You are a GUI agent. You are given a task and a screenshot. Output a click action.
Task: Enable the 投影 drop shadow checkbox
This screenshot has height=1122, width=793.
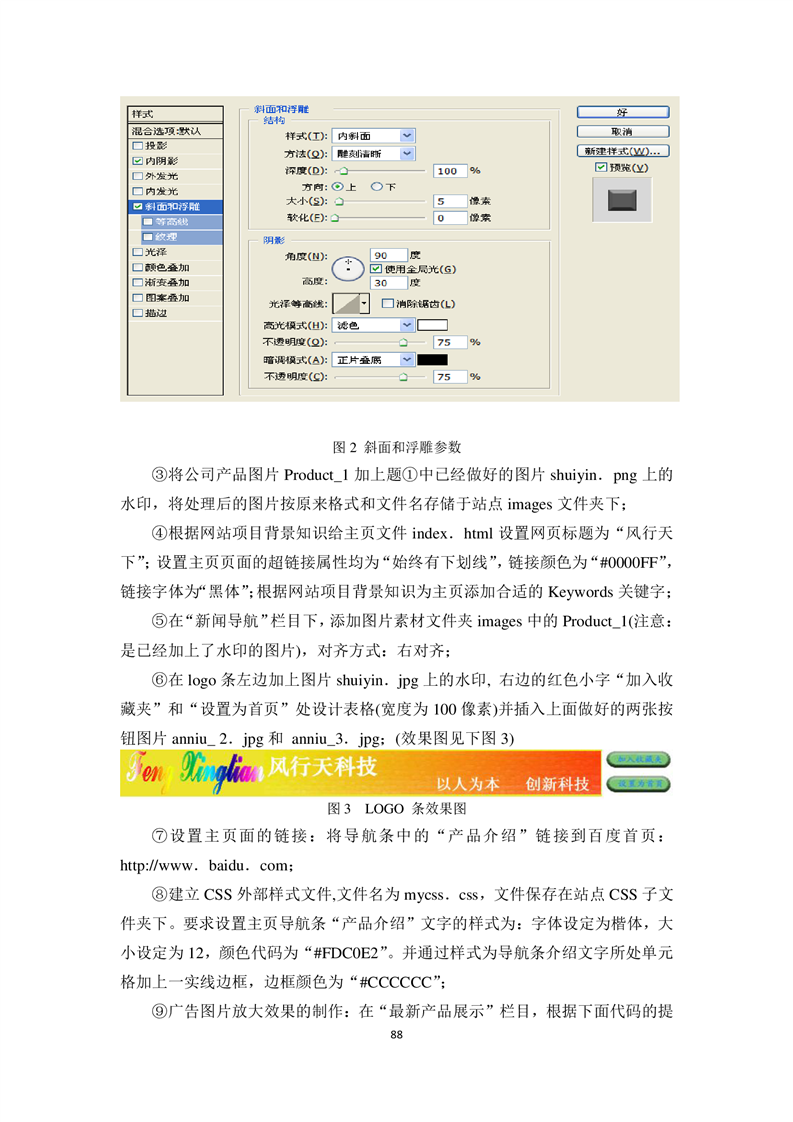click(x=137, y=145)
